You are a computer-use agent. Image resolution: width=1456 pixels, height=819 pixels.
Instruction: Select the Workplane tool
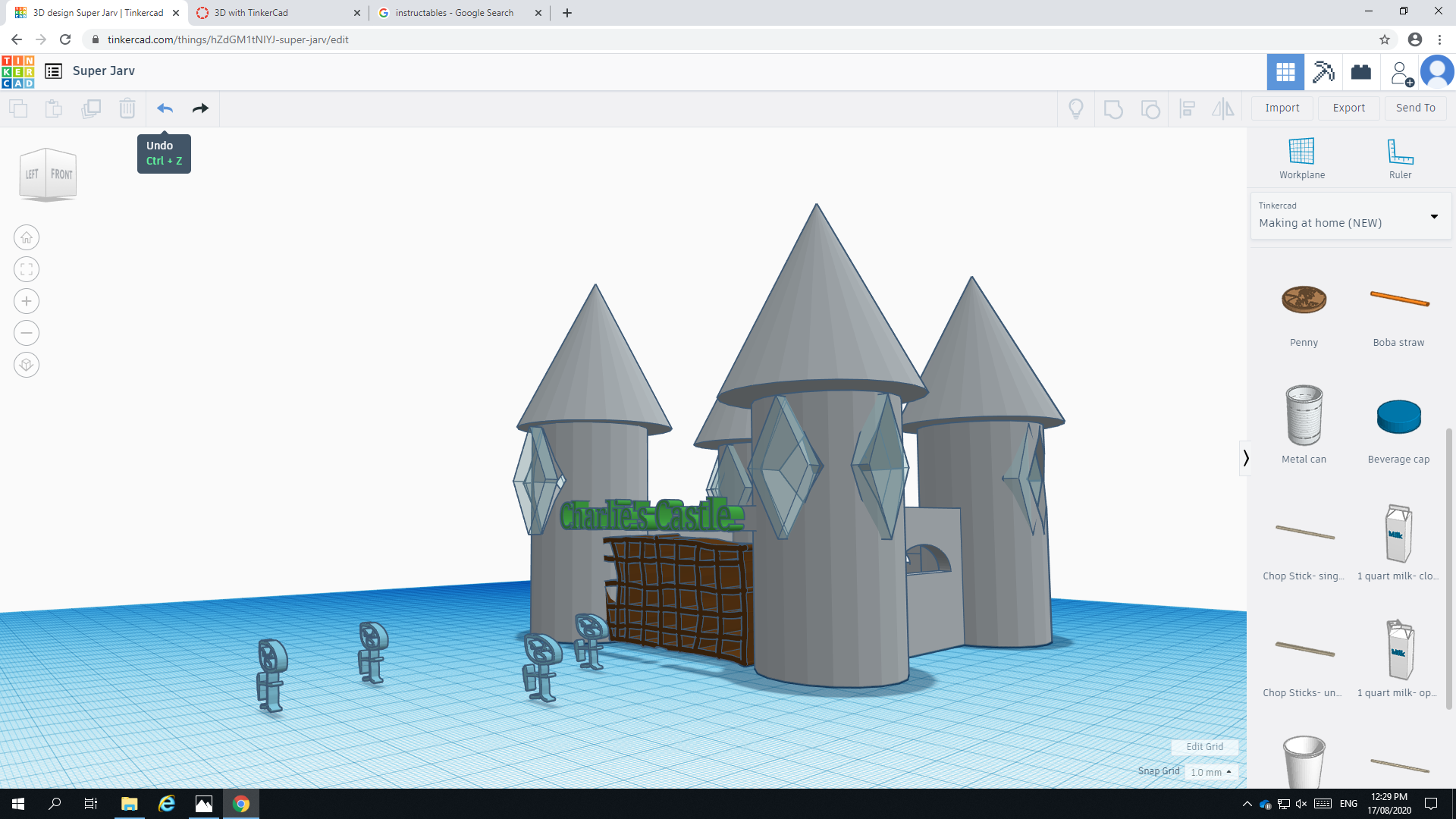1302,158
